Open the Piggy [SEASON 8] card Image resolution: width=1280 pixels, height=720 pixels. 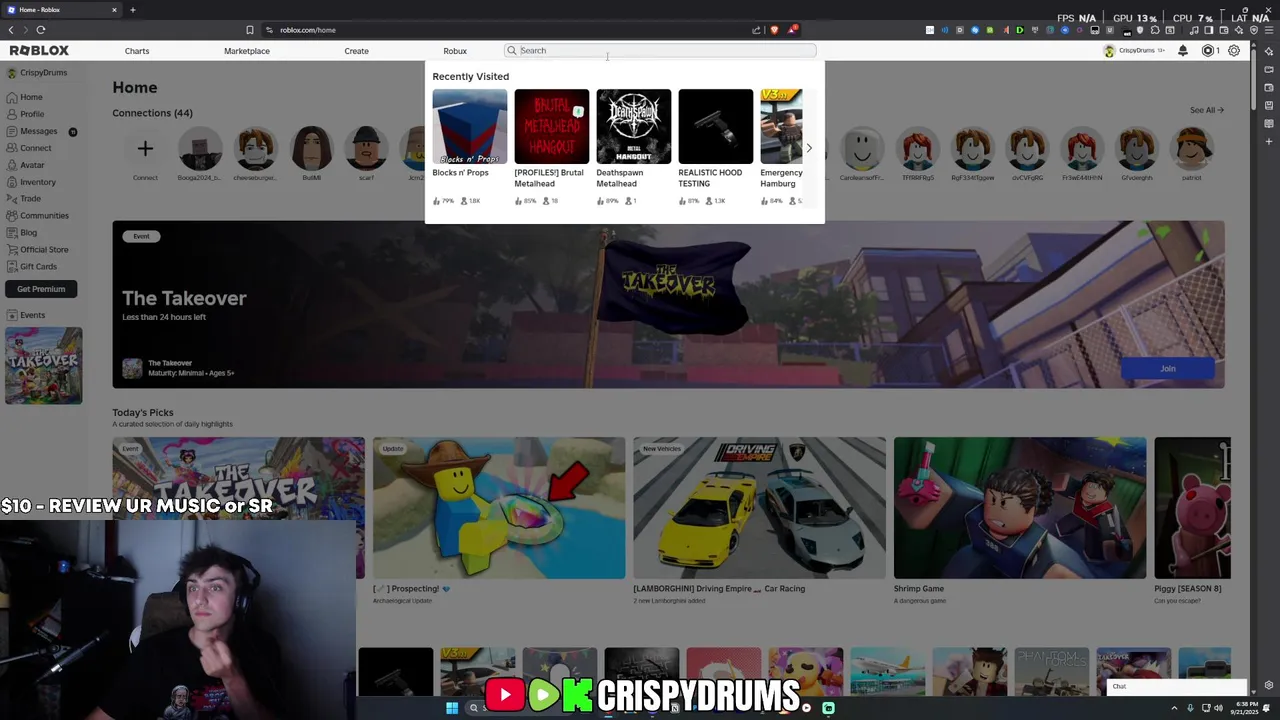click(1192, 508)
